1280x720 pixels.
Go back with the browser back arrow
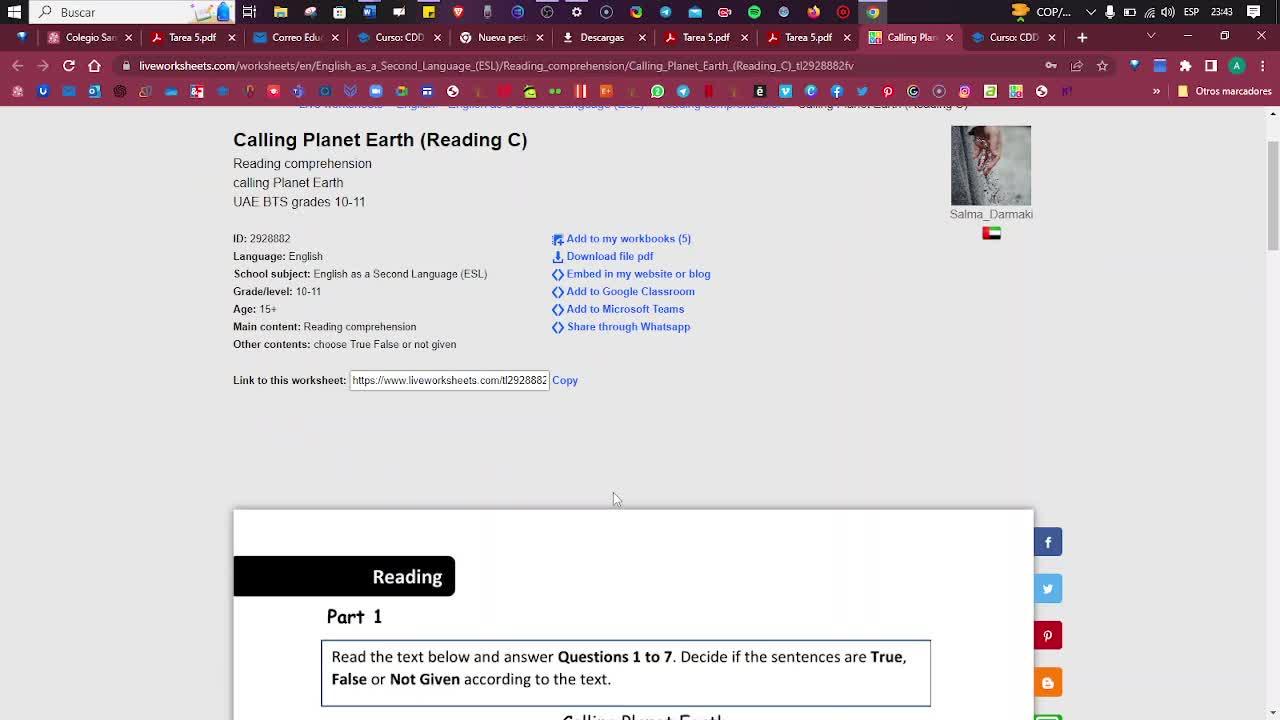[17, 66]
